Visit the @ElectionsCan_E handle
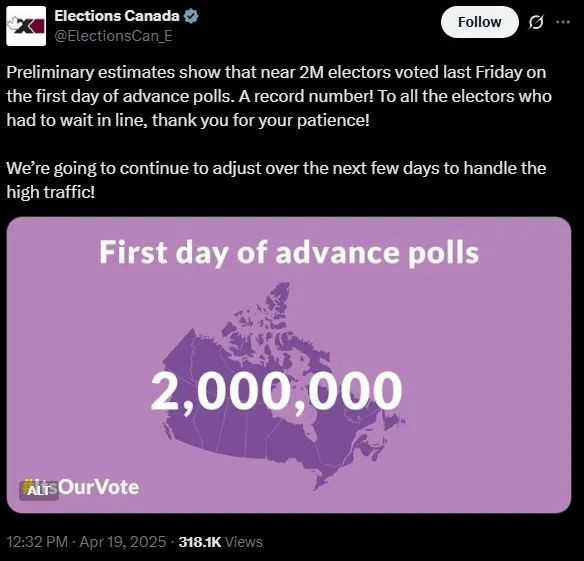 pyautogui.click(x=114, y=36)
